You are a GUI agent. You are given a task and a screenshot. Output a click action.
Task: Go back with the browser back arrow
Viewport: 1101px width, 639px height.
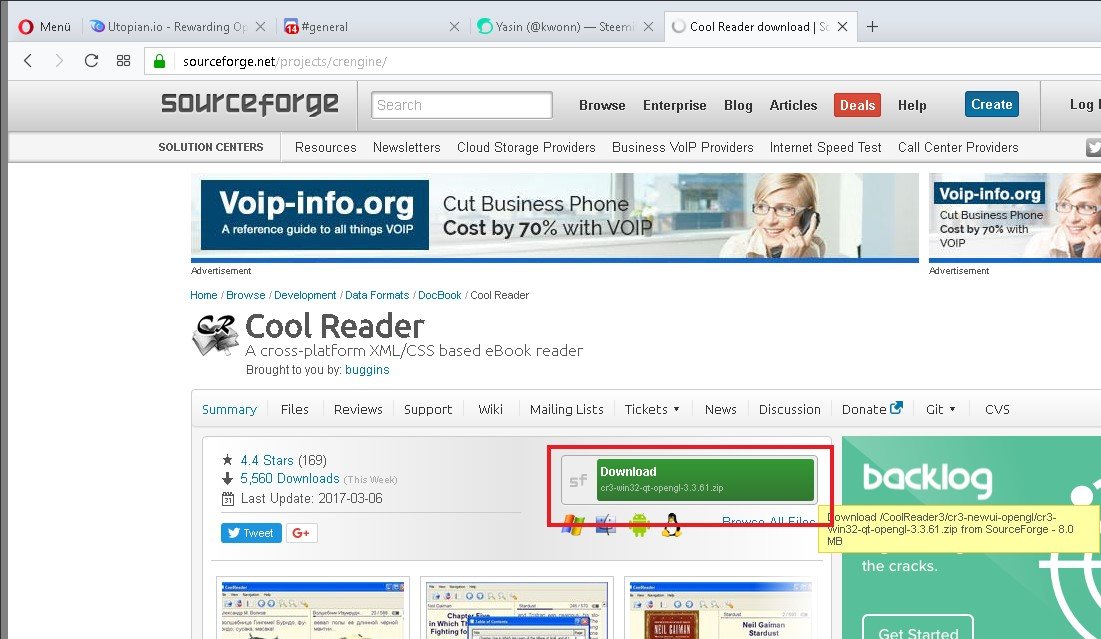click(x=28, y=61)
